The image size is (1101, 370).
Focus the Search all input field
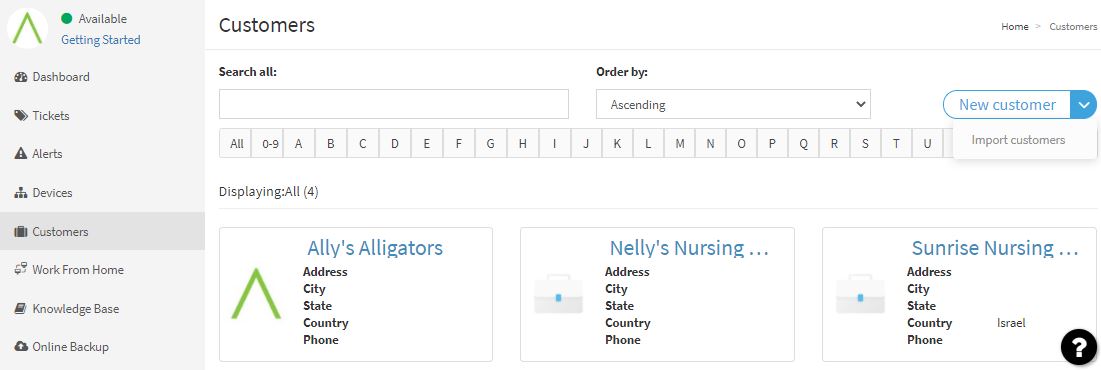[x=393, y=104]
